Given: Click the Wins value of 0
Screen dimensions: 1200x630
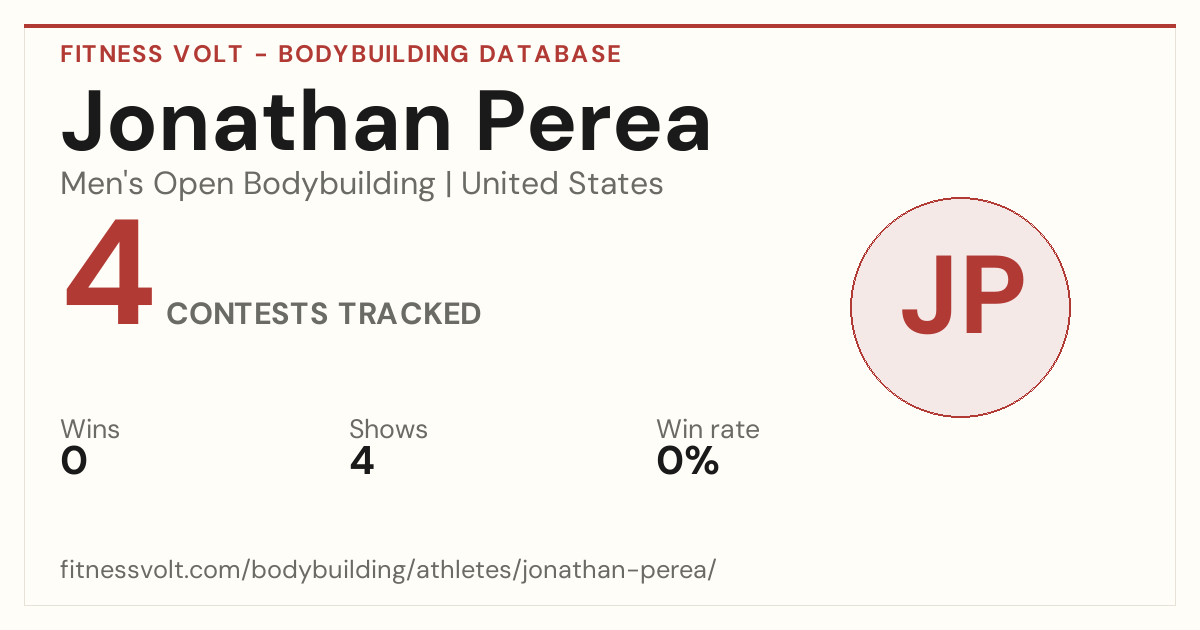Looking at the screenshot, I should 74,461.
